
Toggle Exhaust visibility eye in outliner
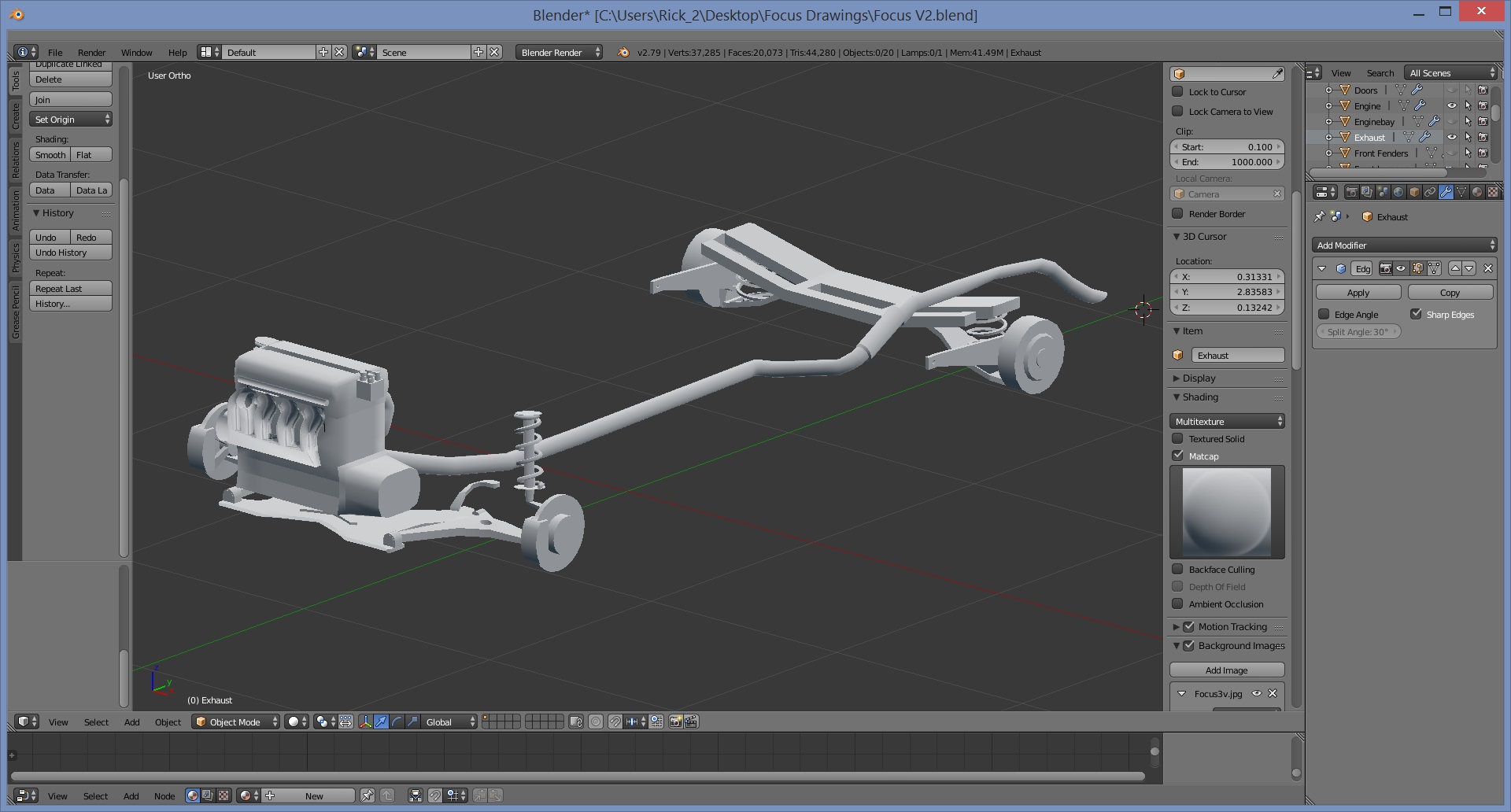pyautogui.click(x=1452, y=137)
